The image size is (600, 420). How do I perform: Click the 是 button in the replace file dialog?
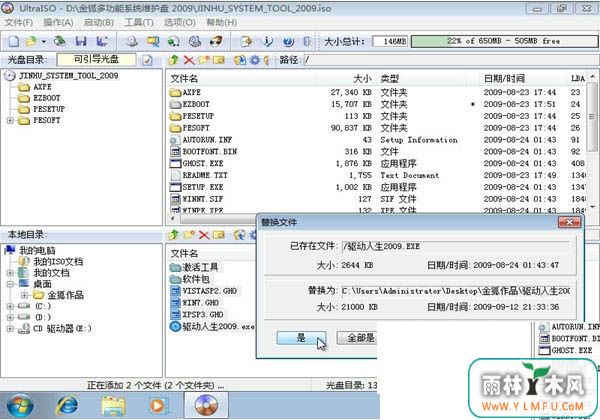pos(301,337)
